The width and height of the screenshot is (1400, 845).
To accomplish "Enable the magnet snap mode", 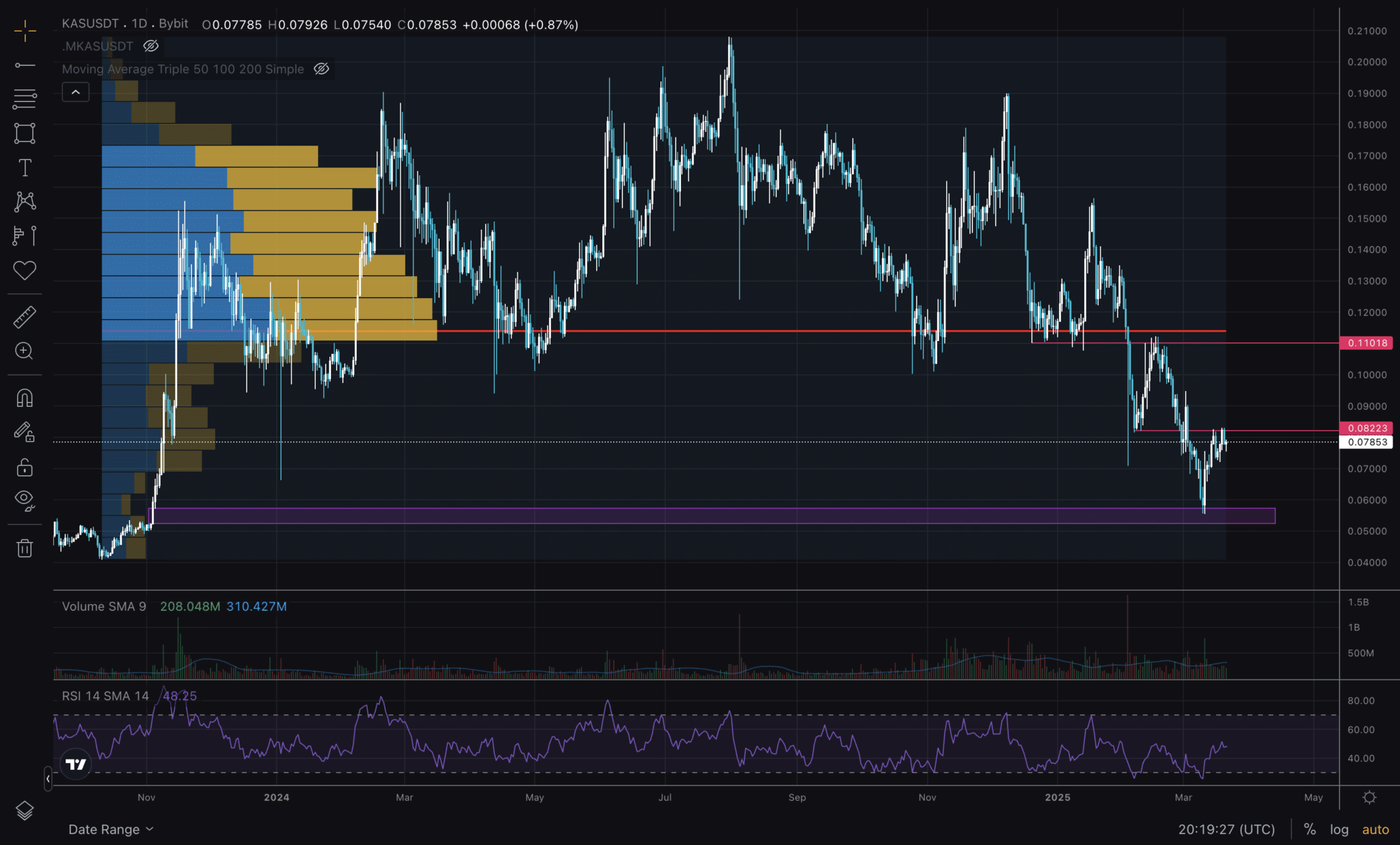I will 25,398.
